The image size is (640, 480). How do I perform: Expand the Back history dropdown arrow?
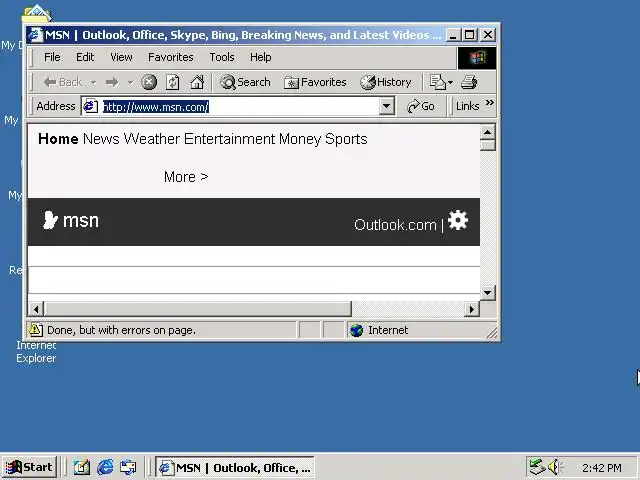(x=93, y=83)
